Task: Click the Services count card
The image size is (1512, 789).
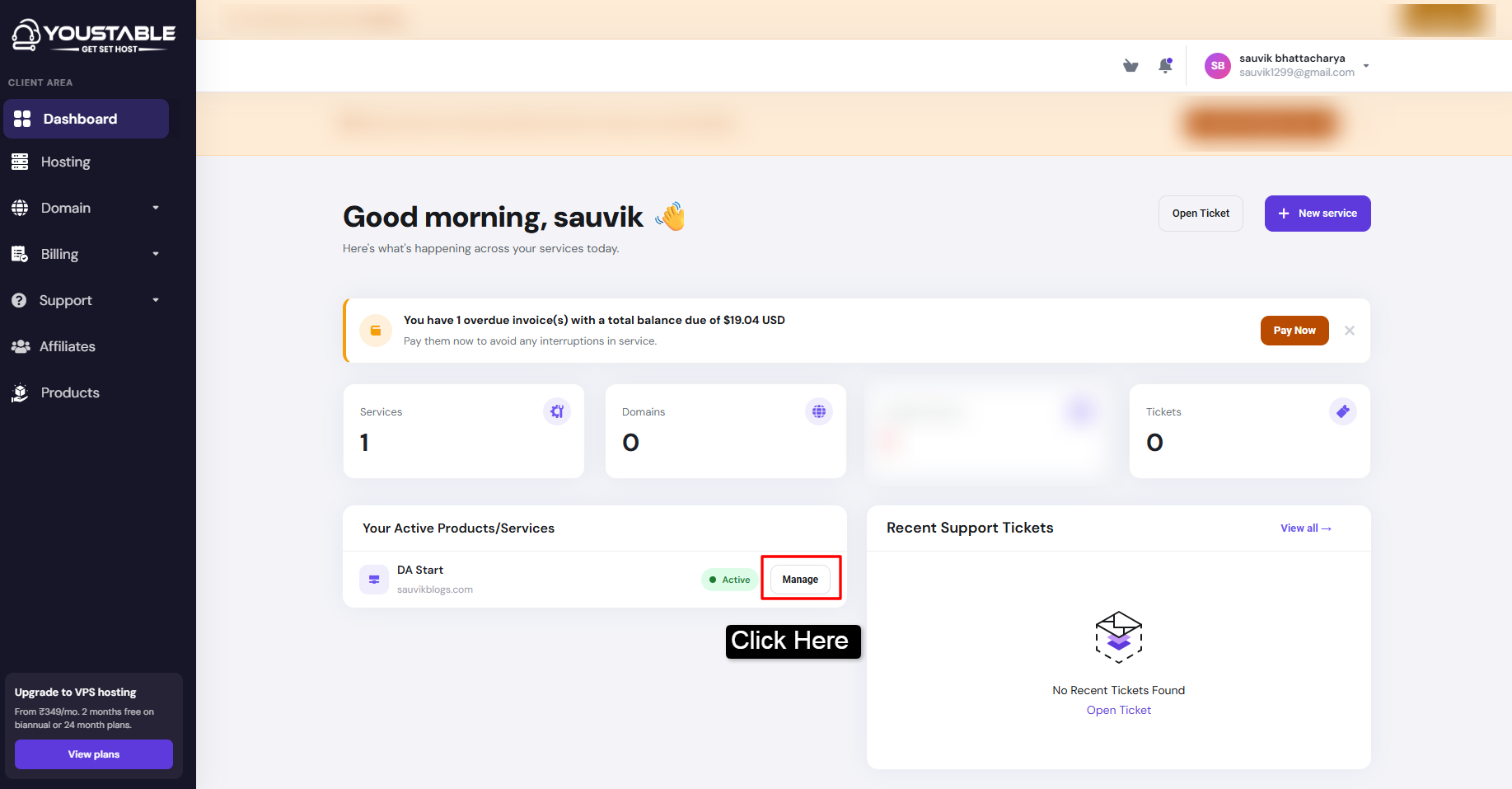Action: (x=464, y=431)
